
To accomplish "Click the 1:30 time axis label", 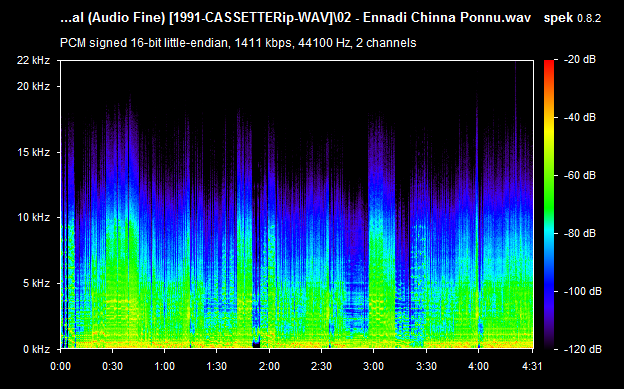I will click(x=216, y=366).
